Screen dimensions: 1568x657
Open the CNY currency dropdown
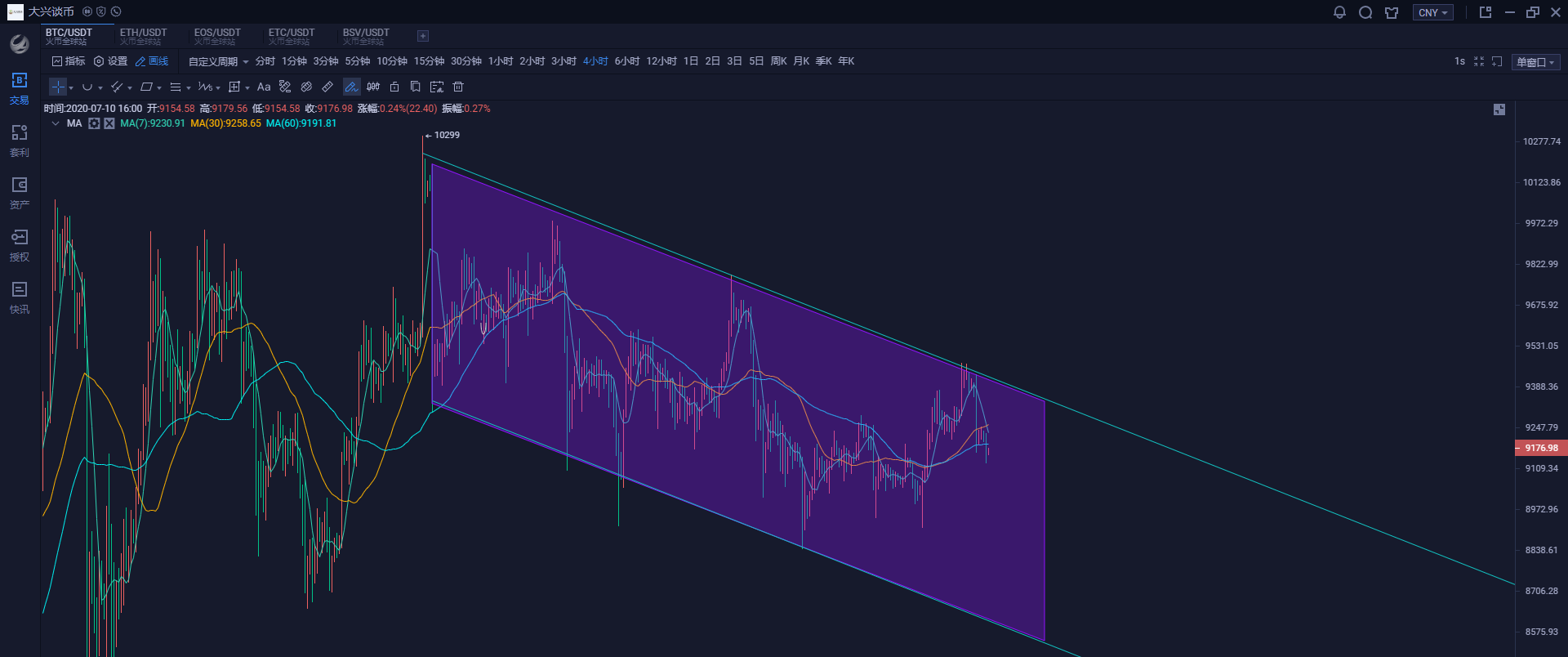(1432, 12)
